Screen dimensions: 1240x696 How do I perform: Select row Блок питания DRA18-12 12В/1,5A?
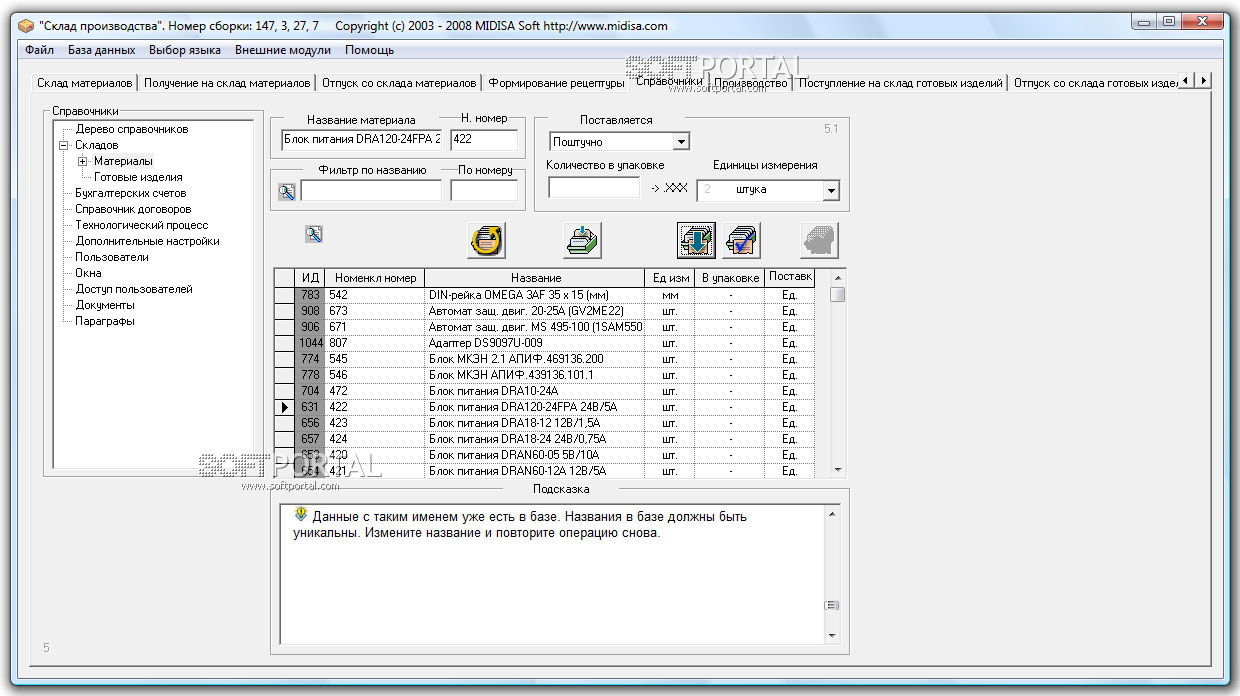pos(545,423)
